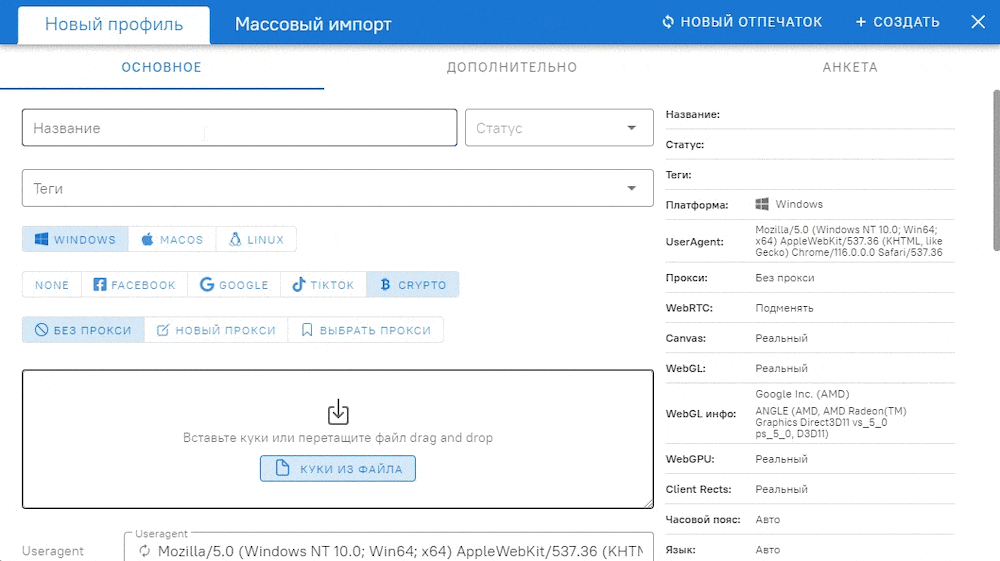
Task: Select the Google profile type
Action: [234, 285]
